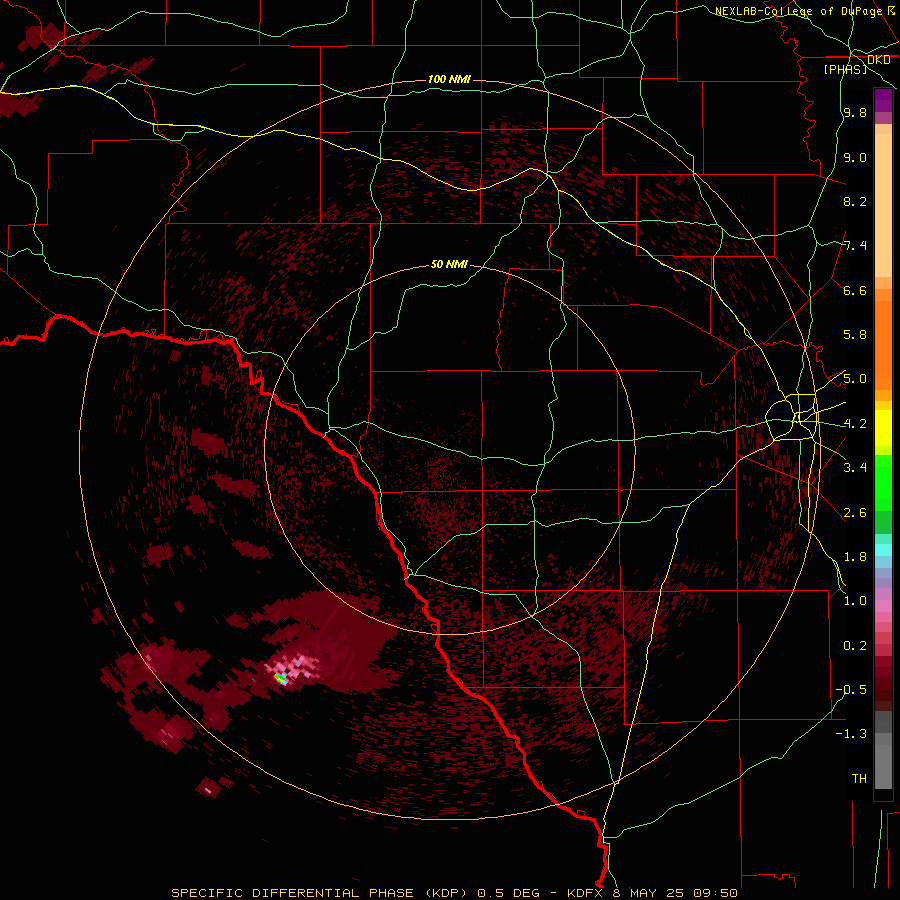Click the [PHAS] color scale heading

pyautogui.click(x=845, y=69)
